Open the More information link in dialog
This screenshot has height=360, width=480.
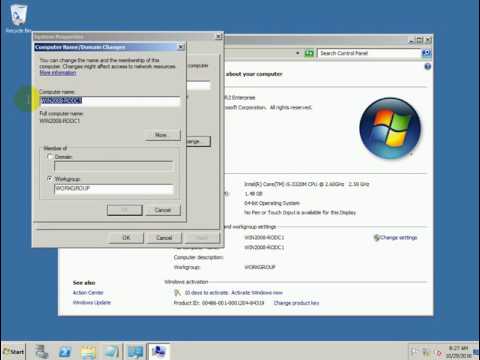[58, 73]
